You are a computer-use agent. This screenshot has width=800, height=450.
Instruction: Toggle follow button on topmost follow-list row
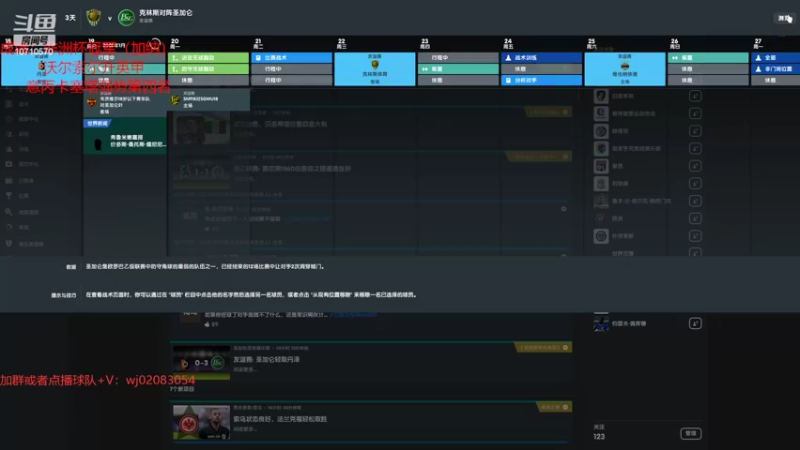[695, 96]
